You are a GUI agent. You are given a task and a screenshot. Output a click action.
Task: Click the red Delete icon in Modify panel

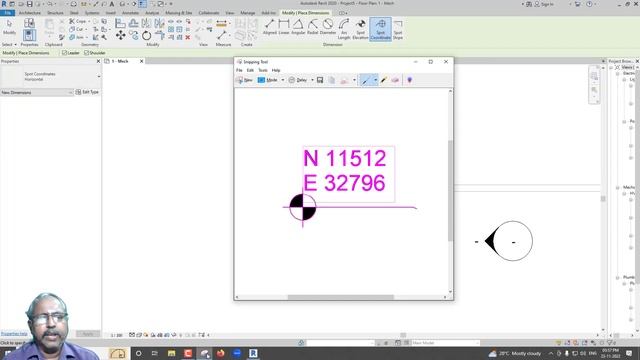coord(188,37)
